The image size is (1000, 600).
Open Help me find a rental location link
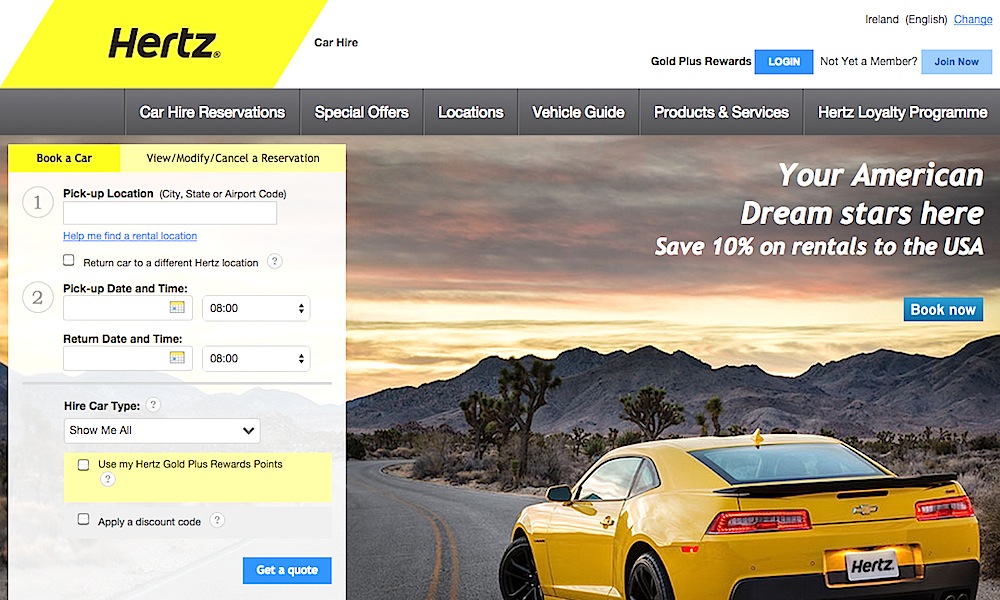click(x=130, y=236)
